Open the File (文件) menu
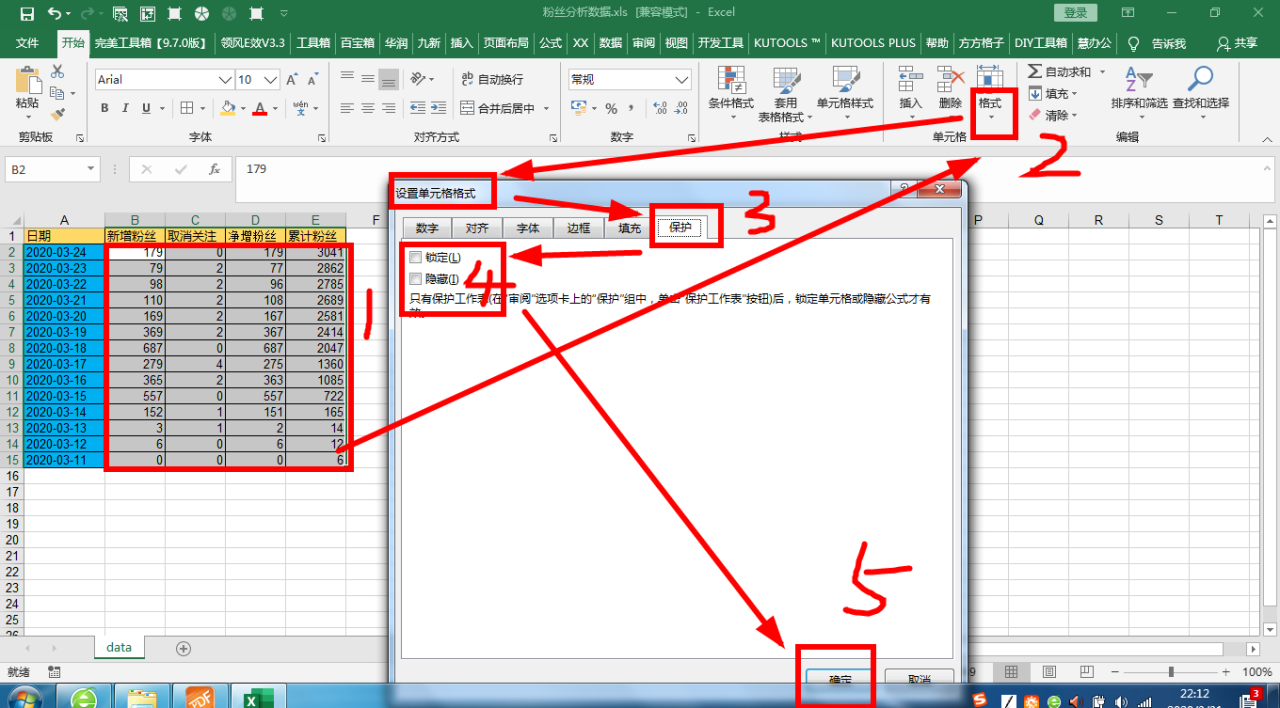This screenshot has height=708, width=1280. (x=27, y=44)
